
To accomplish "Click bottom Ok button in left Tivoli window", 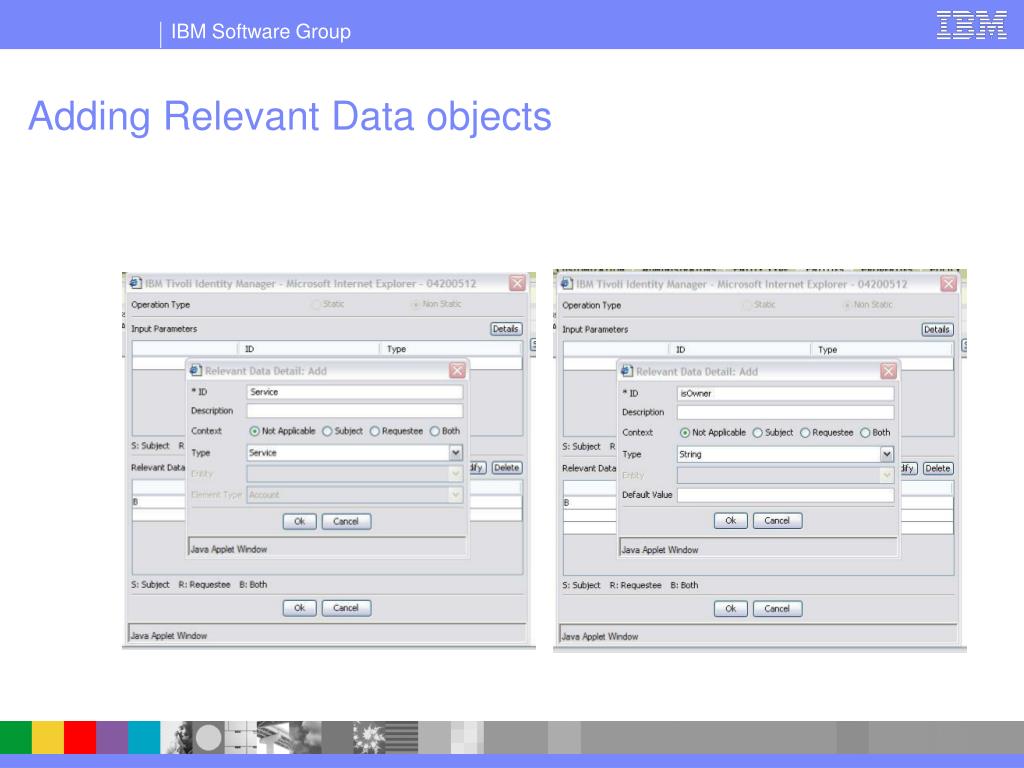I will (300, 608).
